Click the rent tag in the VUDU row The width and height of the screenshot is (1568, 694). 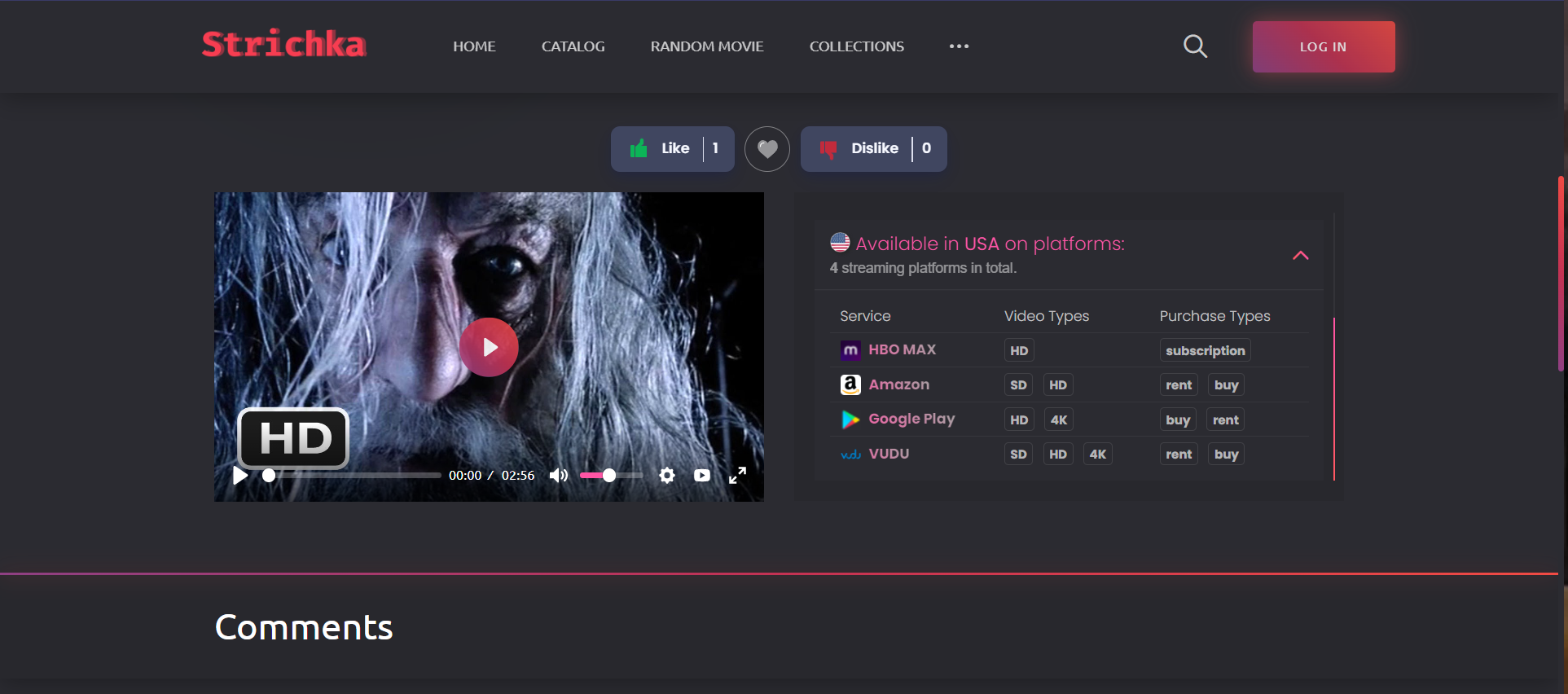pos(1179,455)
